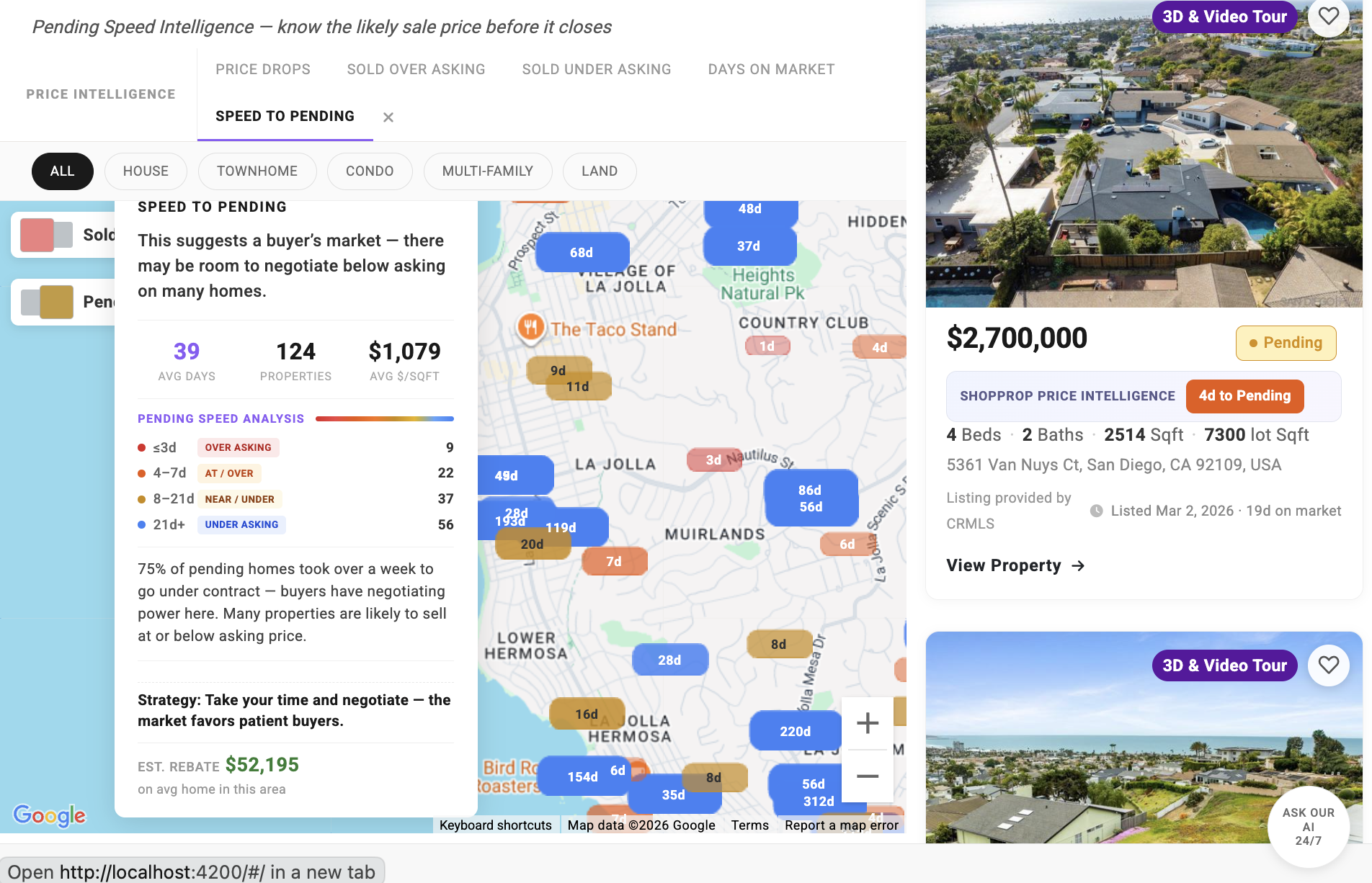Switch to Sold Over Asking tab
Viewport: 1372px width, 883px height.
416,69
